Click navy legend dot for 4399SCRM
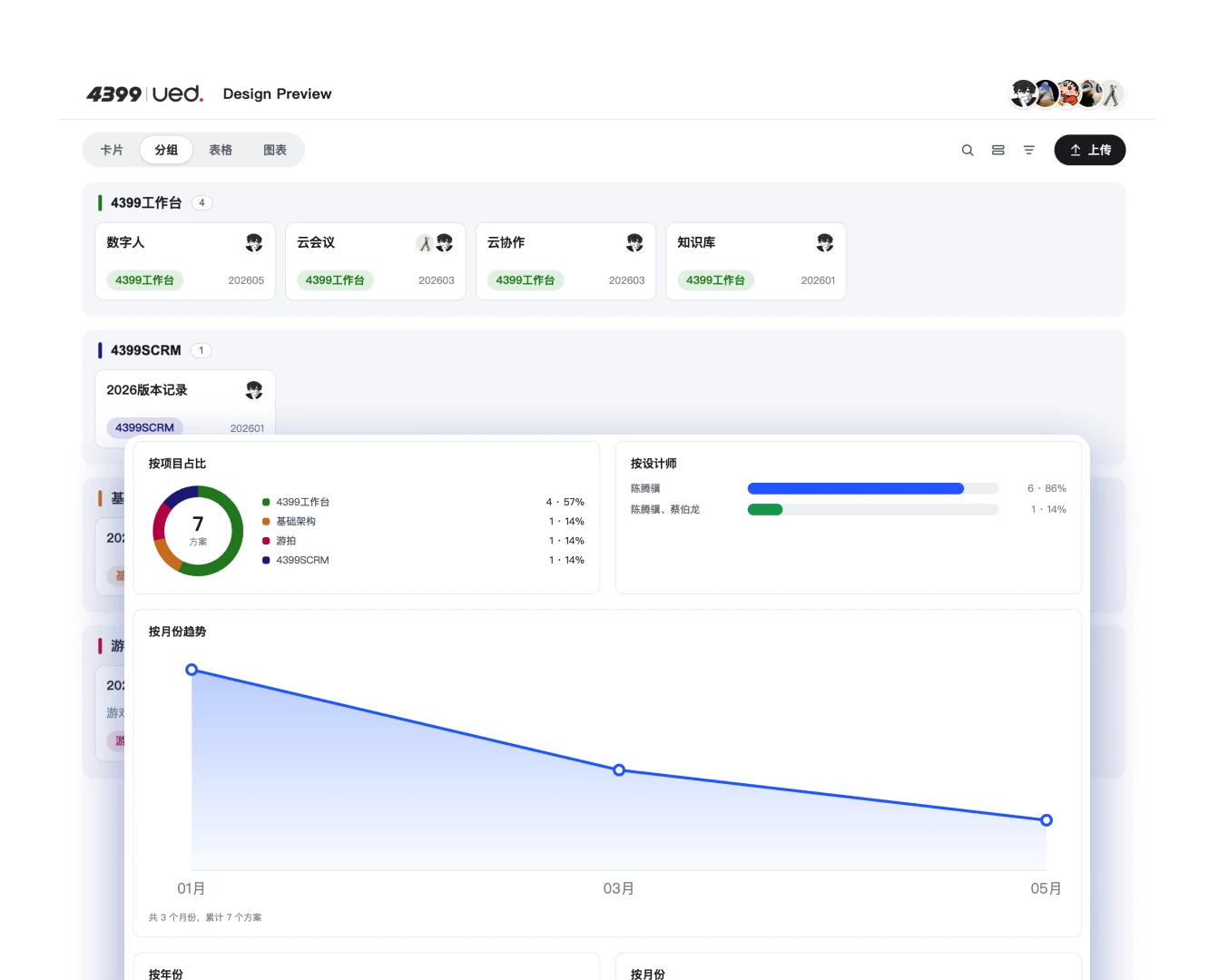Image resolution: width=1209 pixels, height=980 pixels. pyautogui.click(x=266, y=561)
